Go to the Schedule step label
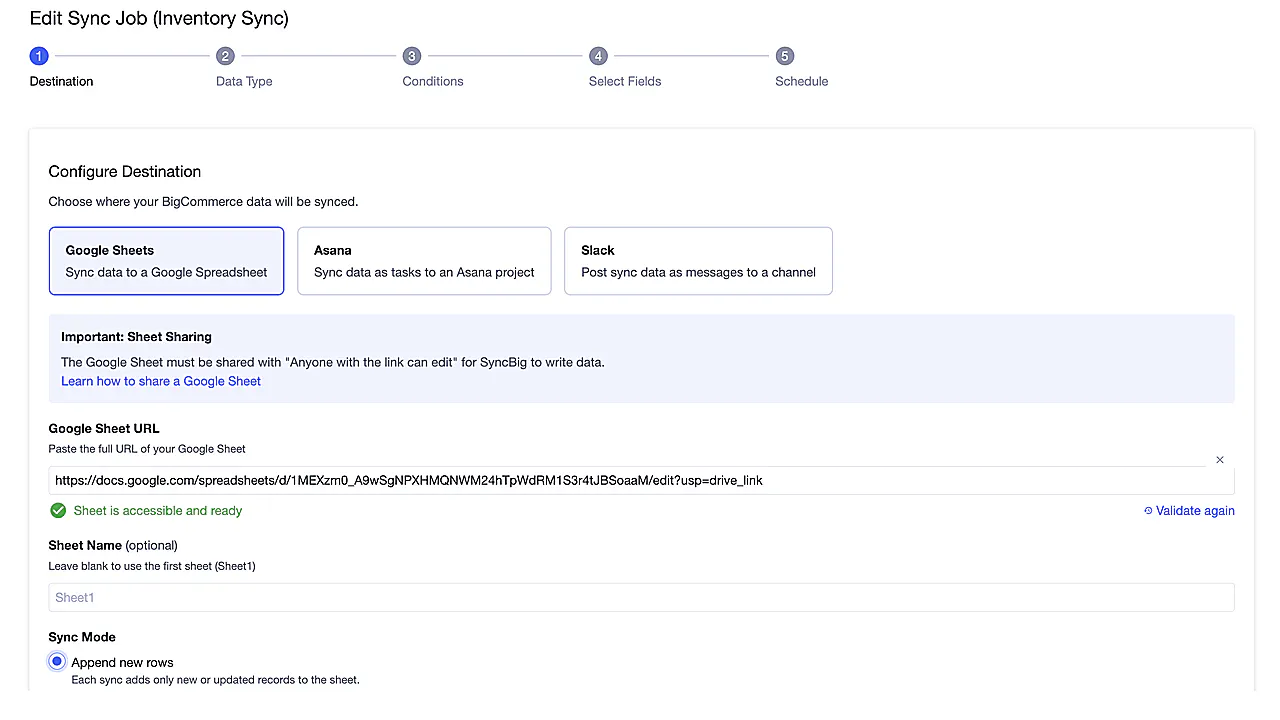 point(801,81)
